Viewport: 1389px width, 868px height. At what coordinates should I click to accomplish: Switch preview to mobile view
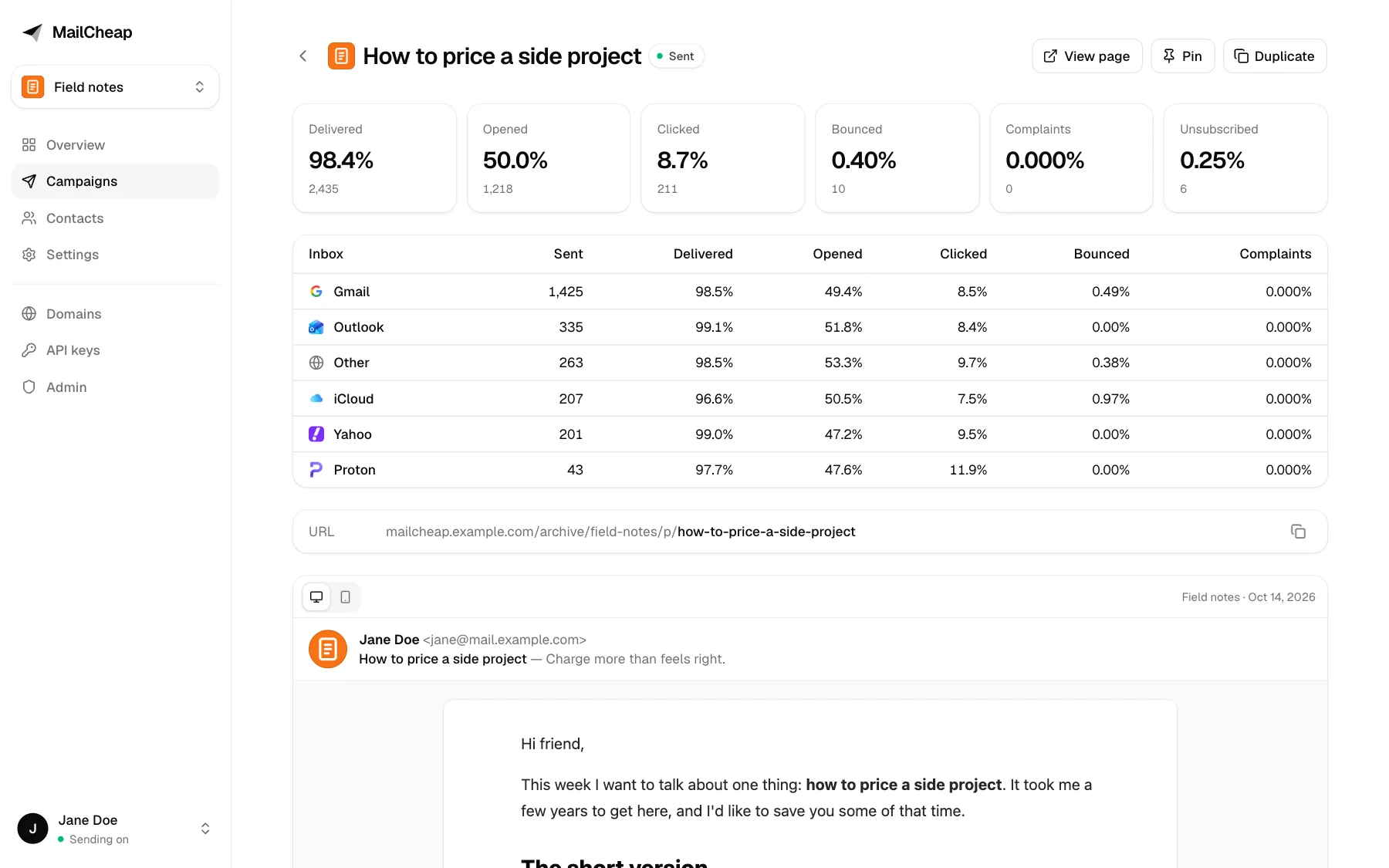click(x=346, y=597)
